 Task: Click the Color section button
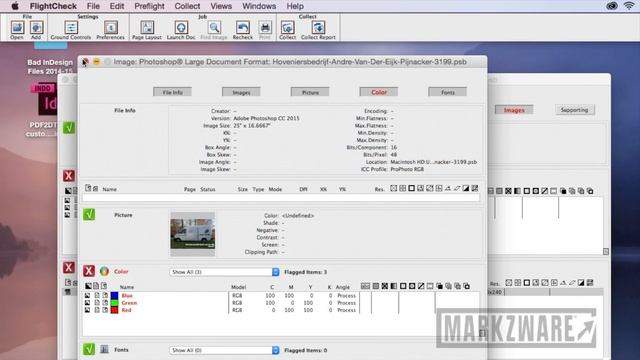pyautogui.click(x=379, y=92)
